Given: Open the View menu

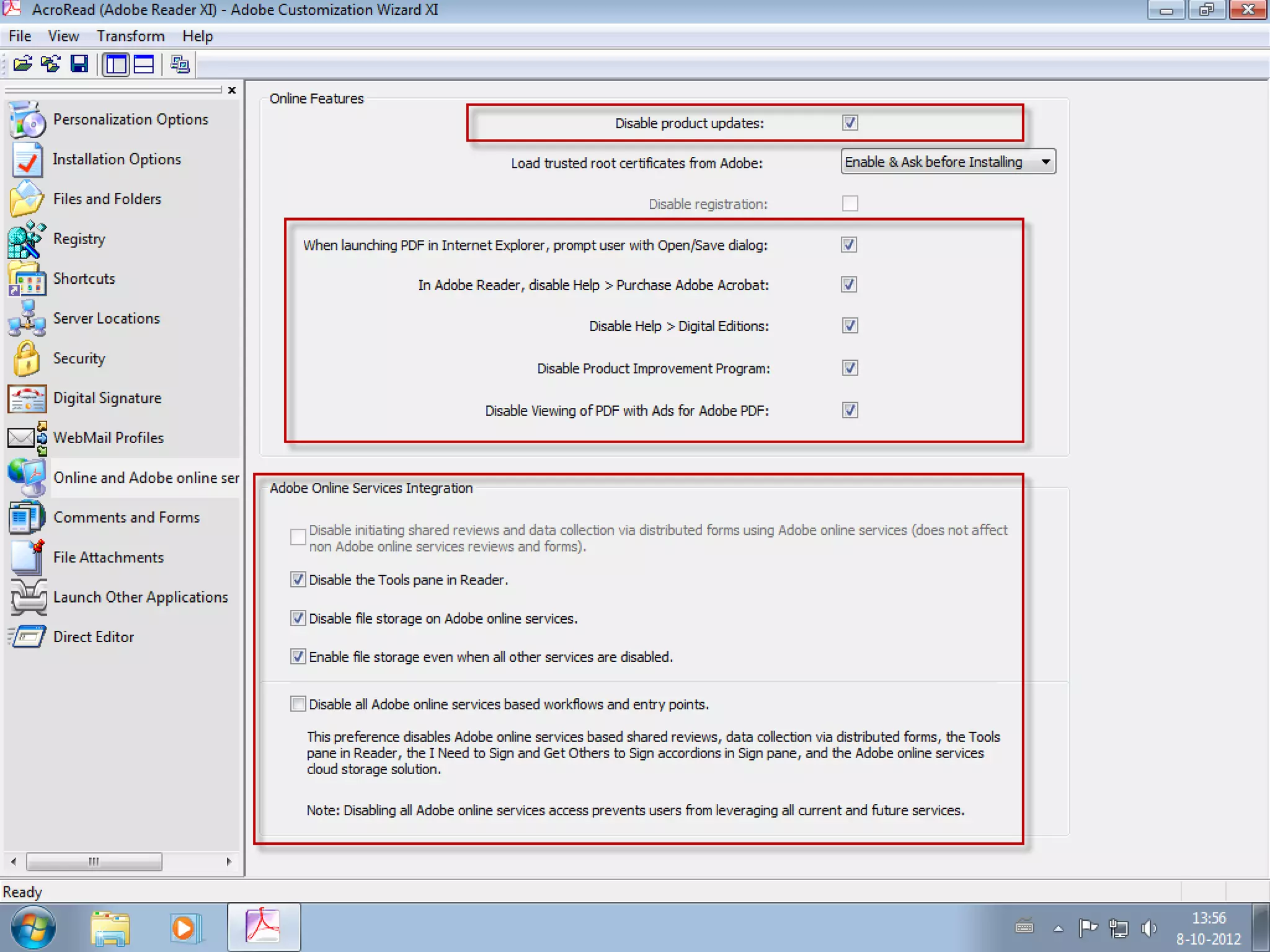Looking at the screenshot, I should click(63, 36).
